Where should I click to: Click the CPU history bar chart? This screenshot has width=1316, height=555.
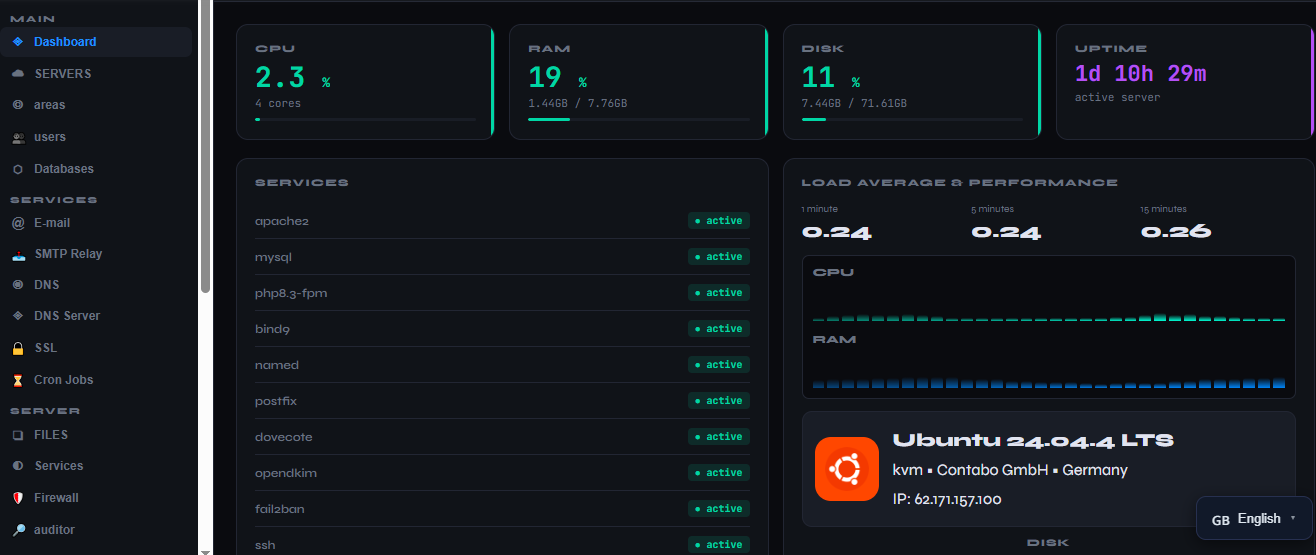click(x=1049, y=317)
